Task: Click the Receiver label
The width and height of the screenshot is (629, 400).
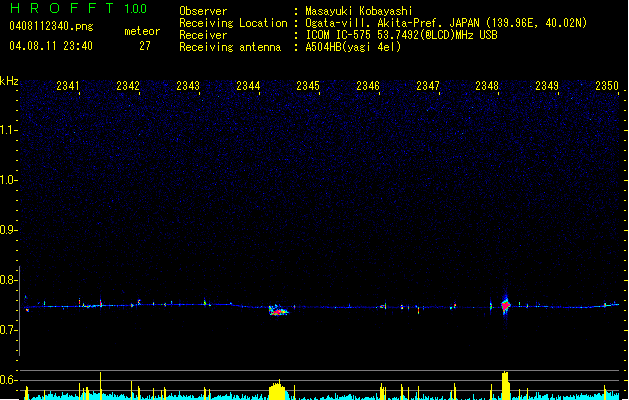Action: [x=203, y=35]
